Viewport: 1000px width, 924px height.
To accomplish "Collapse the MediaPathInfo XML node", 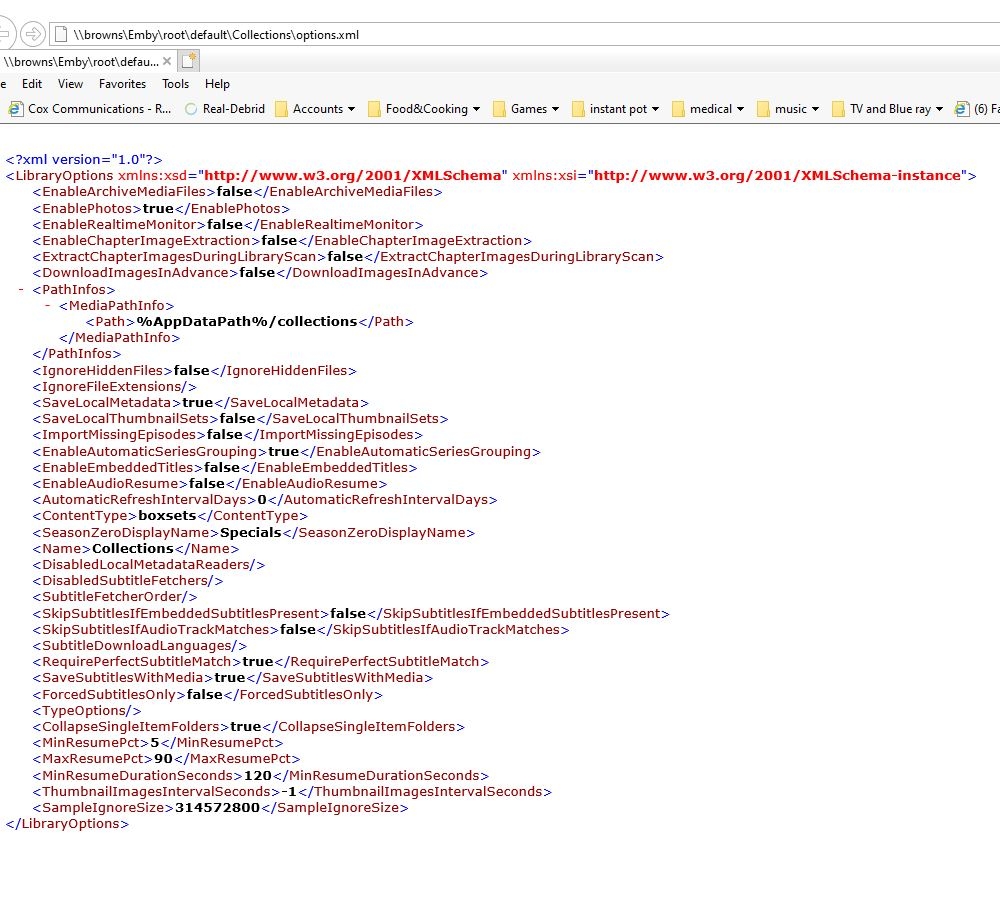I will pyautogui.click(x=48, y=305).
